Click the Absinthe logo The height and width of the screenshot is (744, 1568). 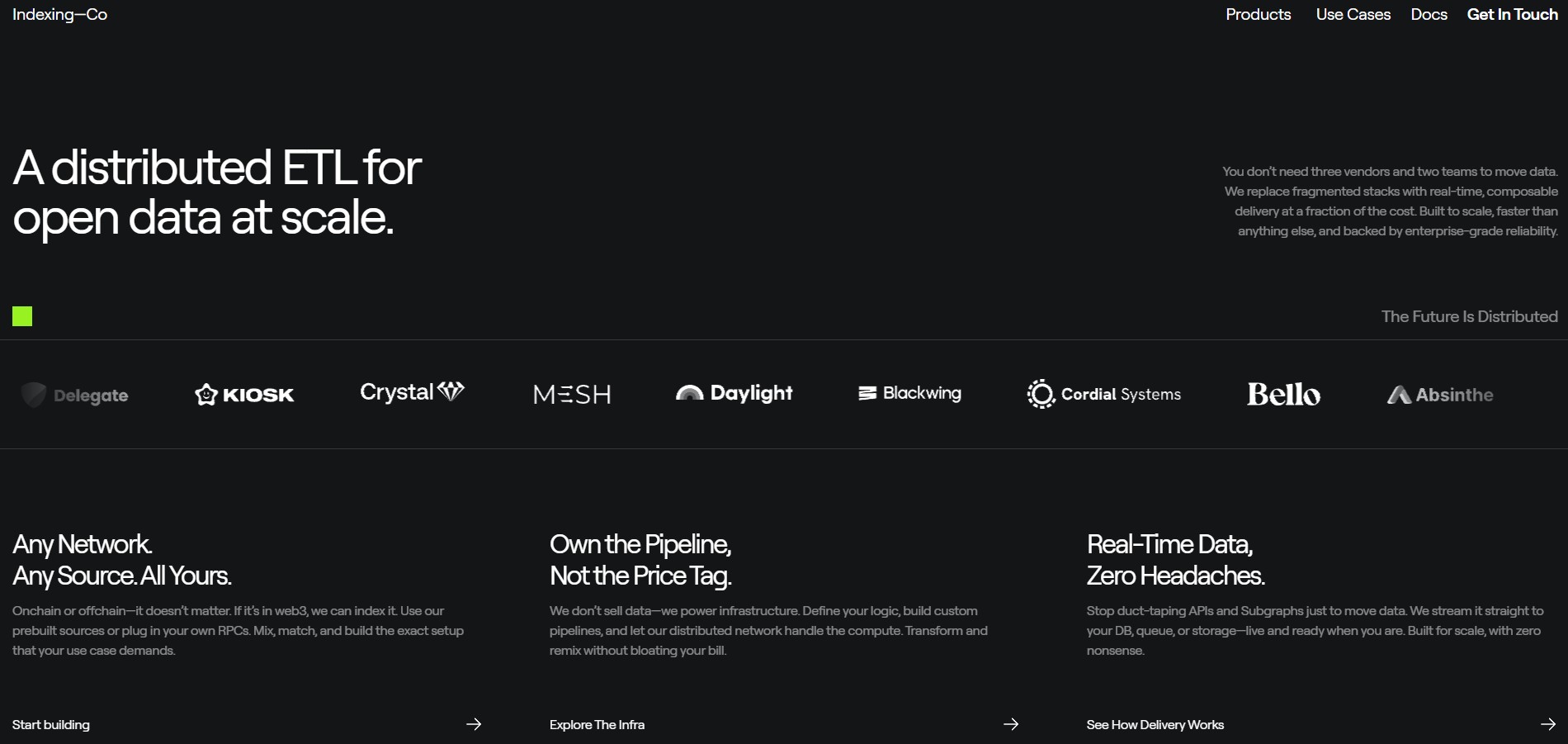point(1440,395)
